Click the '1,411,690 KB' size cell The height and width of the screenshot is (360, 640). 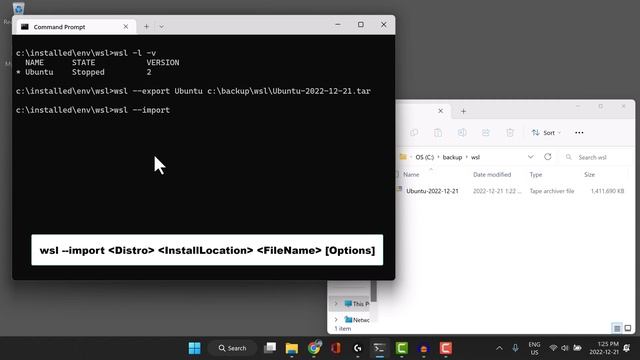(607, 191)
